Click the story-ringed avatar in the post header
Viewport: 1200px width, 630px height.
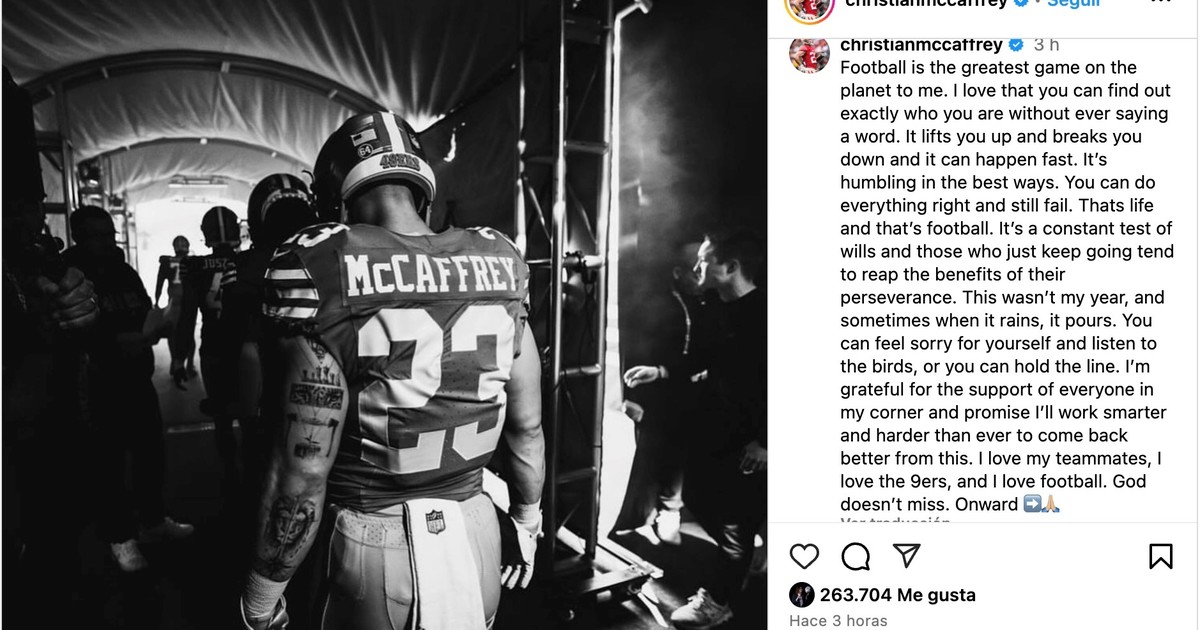(809, 6)
